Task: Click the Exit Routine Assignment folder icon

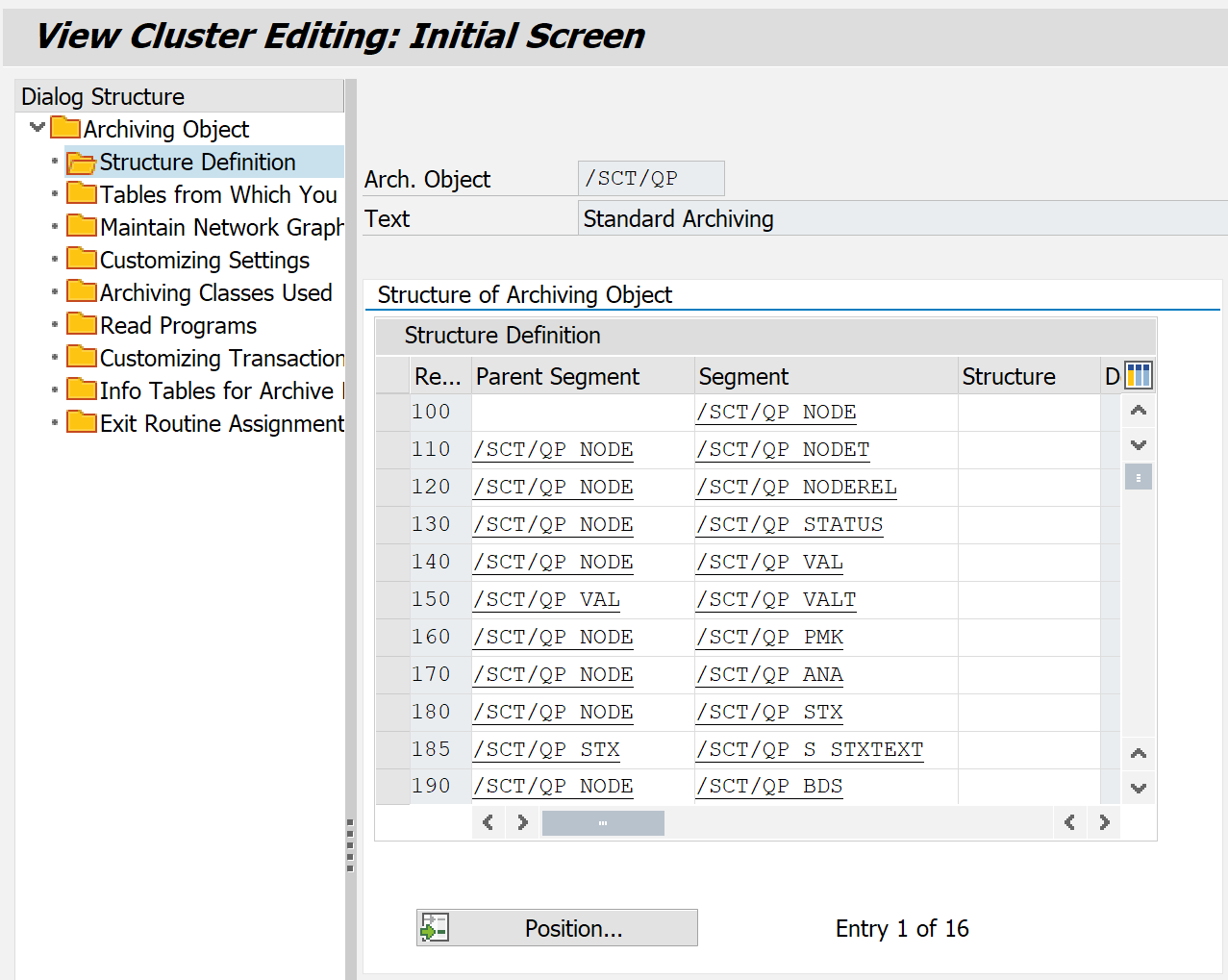Action: point(82,423)
